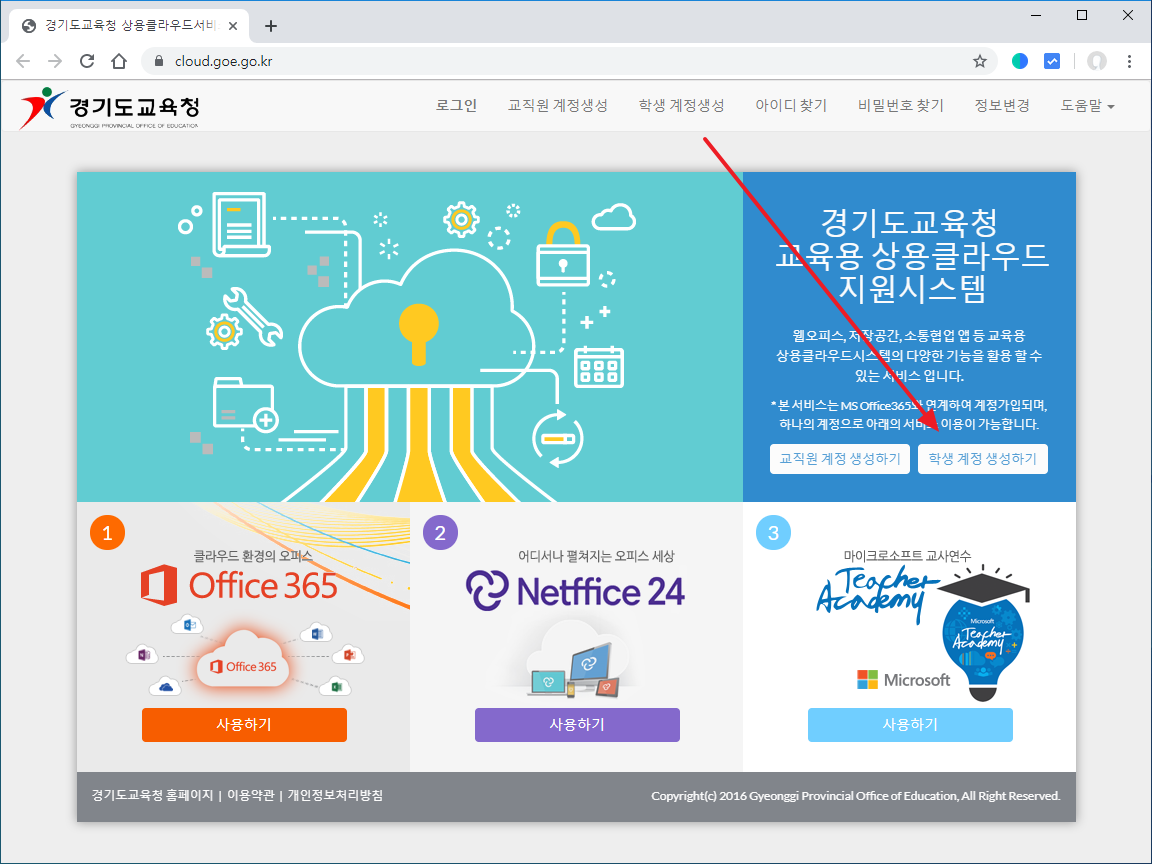This screenshot has width=1152, height=864.
Task: Bookmark this page with the star icon
Action: 979,61
